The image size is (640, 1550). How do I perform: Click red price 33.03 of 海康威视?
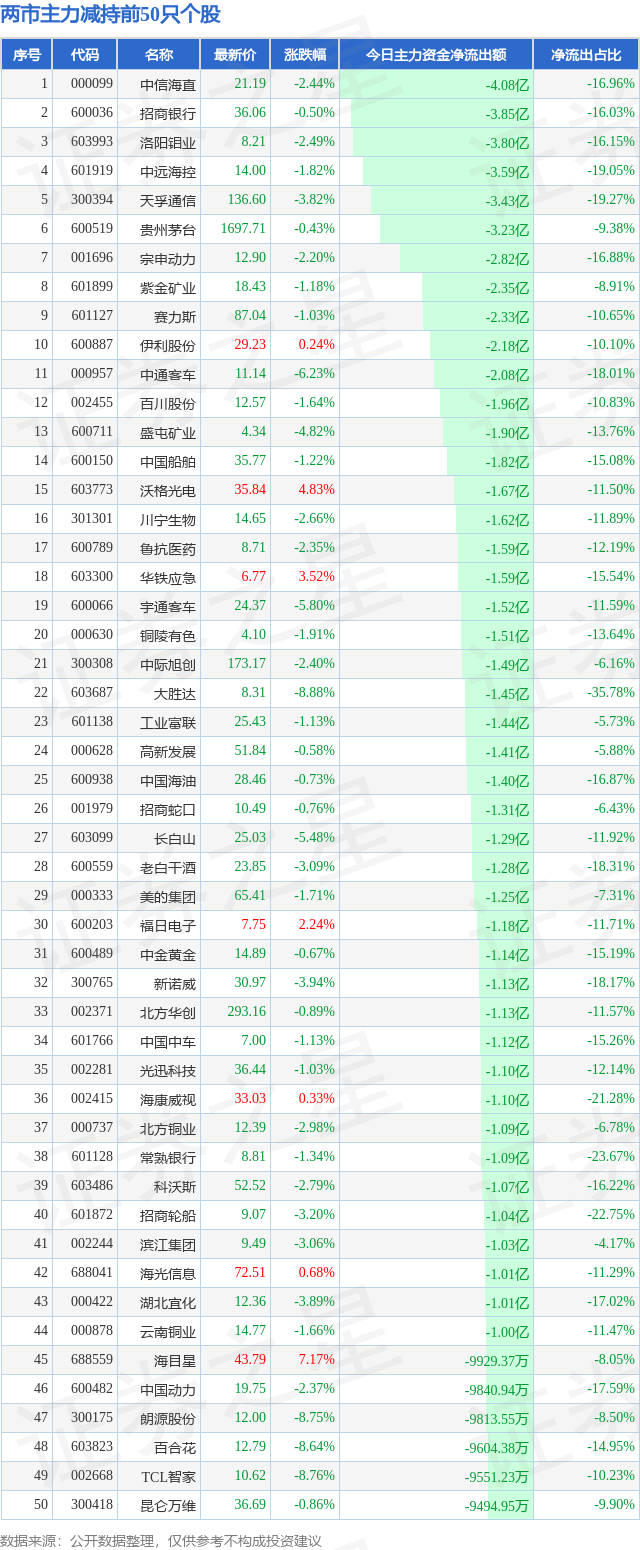(250, 1099)
